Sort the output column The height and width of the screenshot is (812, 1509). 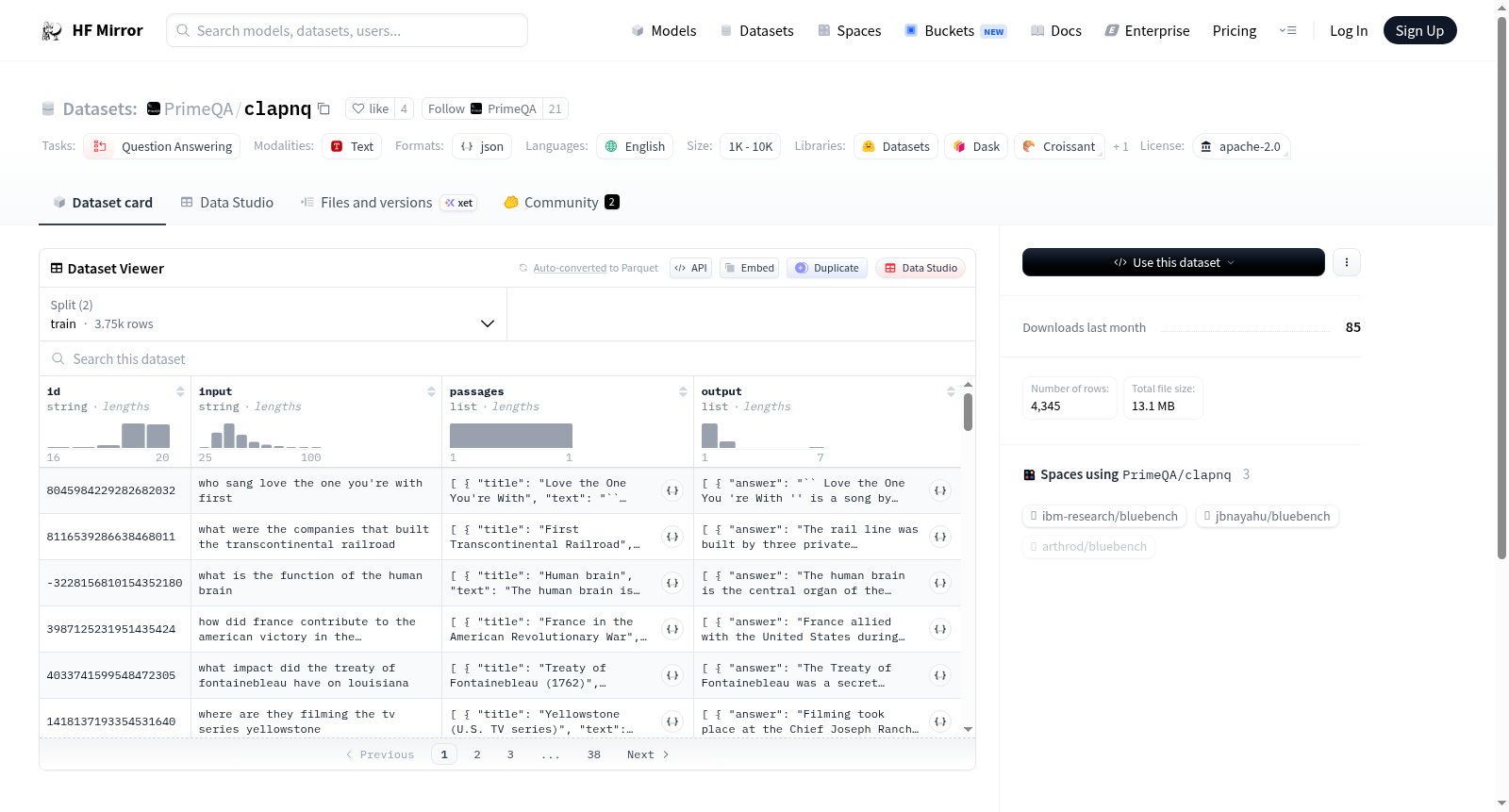[x=951, y=391]
